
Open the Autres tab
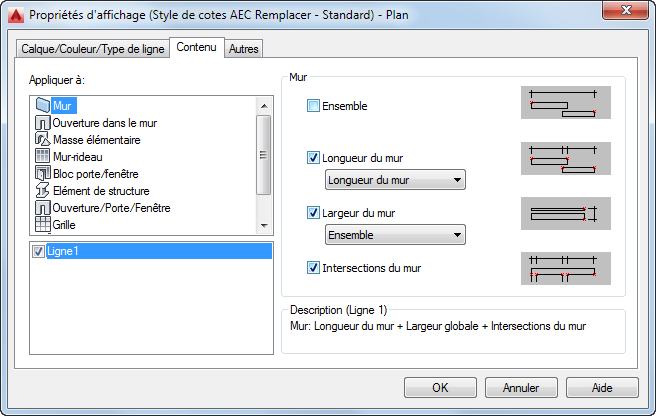click(x=242, y=49)
